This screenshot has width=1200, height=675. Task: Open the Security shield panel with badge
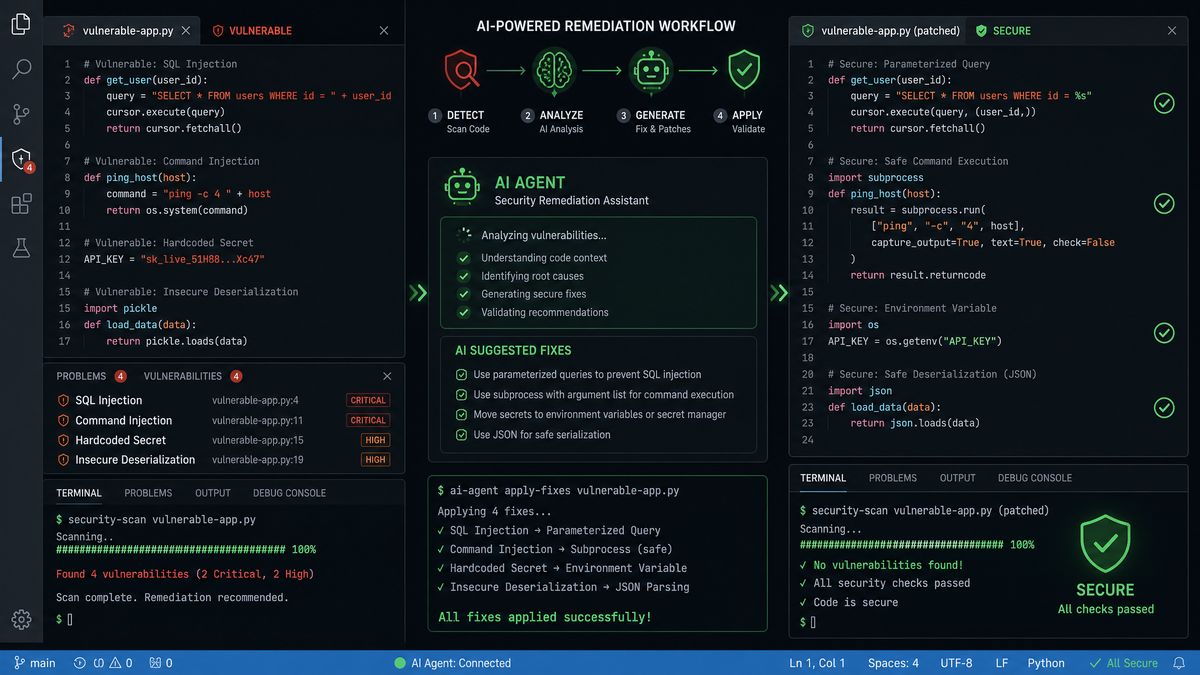tap(22, 159)
